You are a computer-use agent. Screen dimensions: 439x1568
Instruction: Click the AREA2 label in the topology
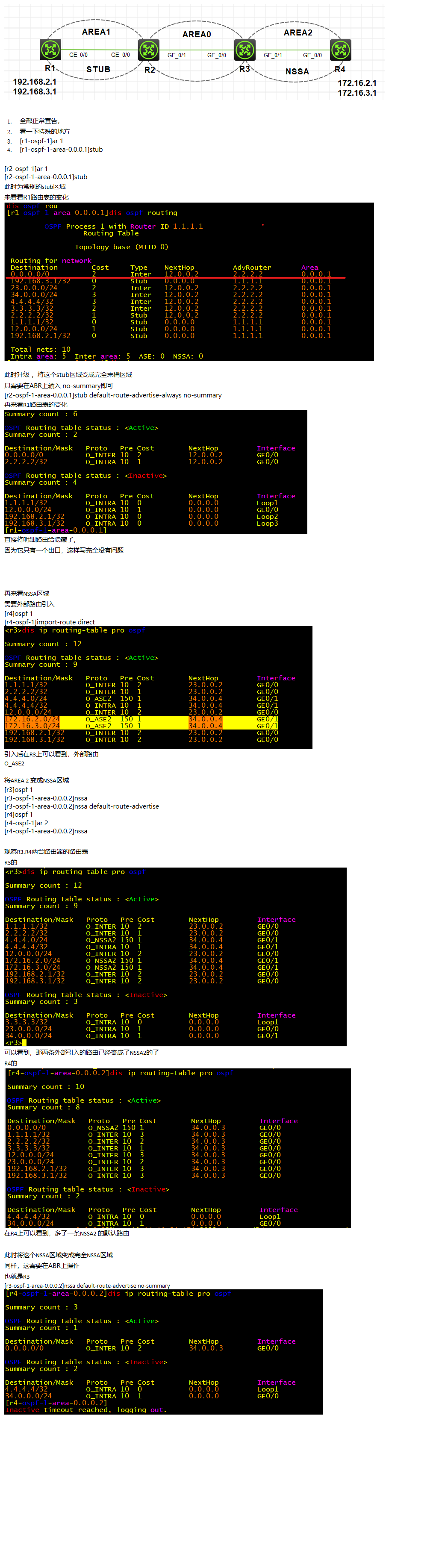[298, 32]
